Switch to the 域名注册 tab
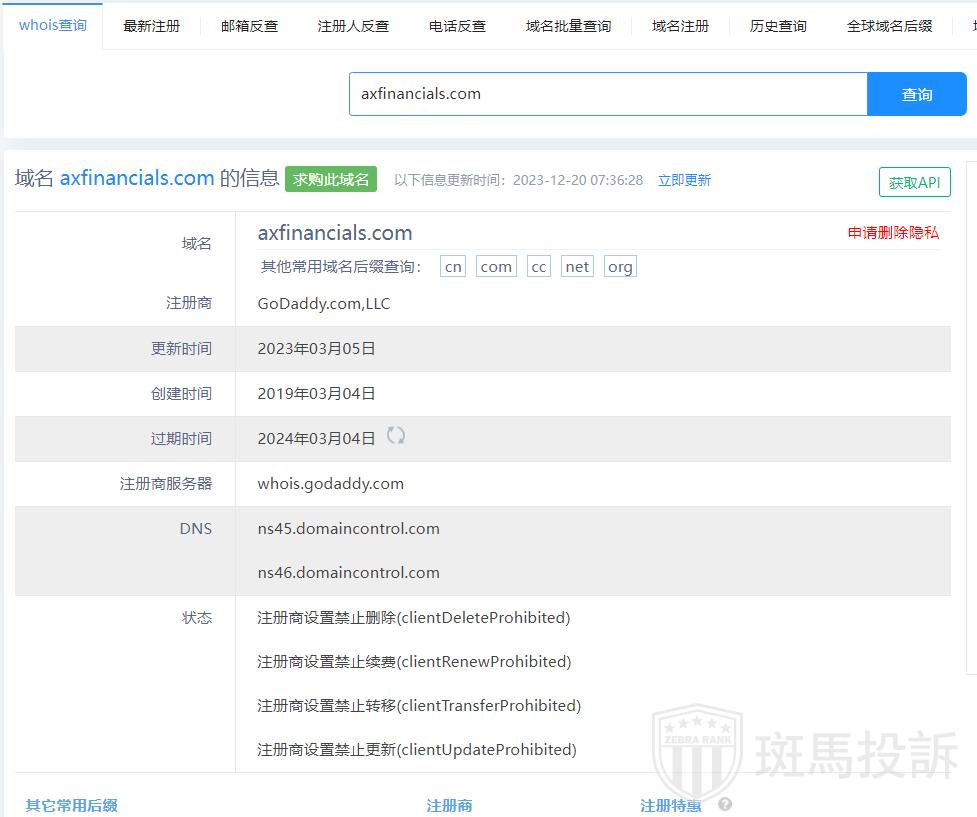 coord(680,26)
